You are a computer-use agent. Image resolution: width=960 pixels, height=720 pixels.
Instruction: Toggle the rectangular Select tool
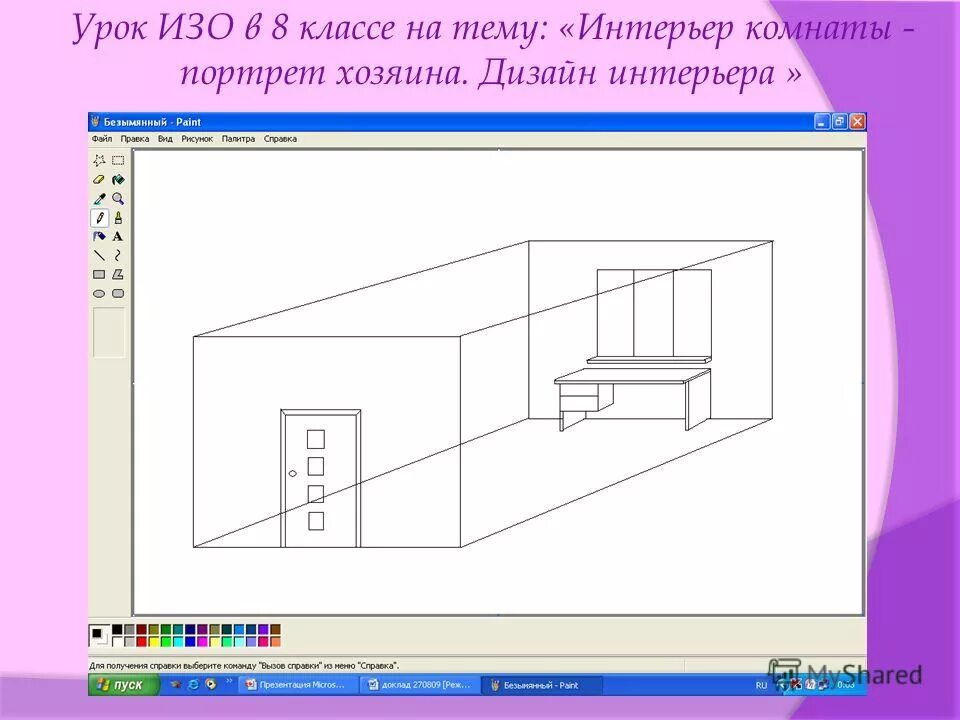(x=117, y=161)
